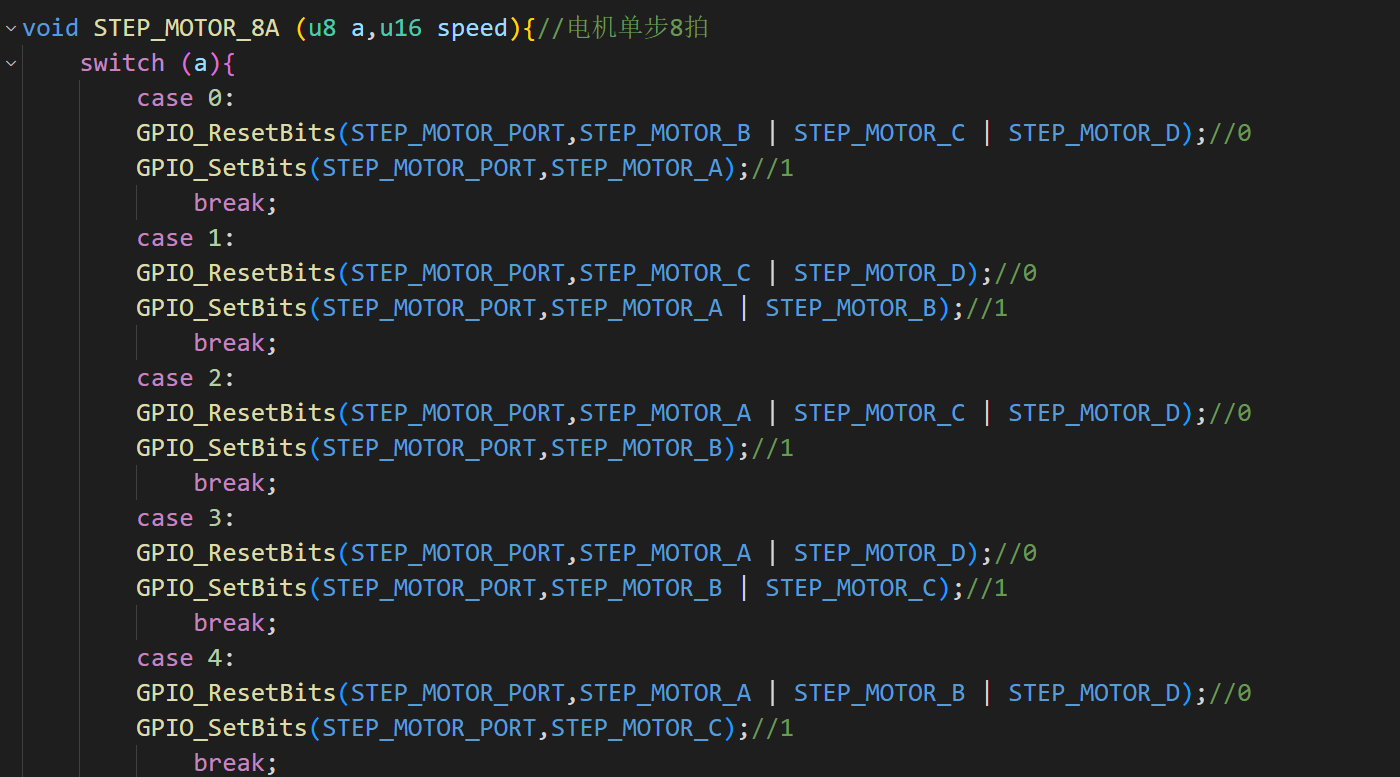Viewport: 1400px width, 777px height.
Task: Click the case 2 label
Action: pyautogui.click(x=185, y=378)
